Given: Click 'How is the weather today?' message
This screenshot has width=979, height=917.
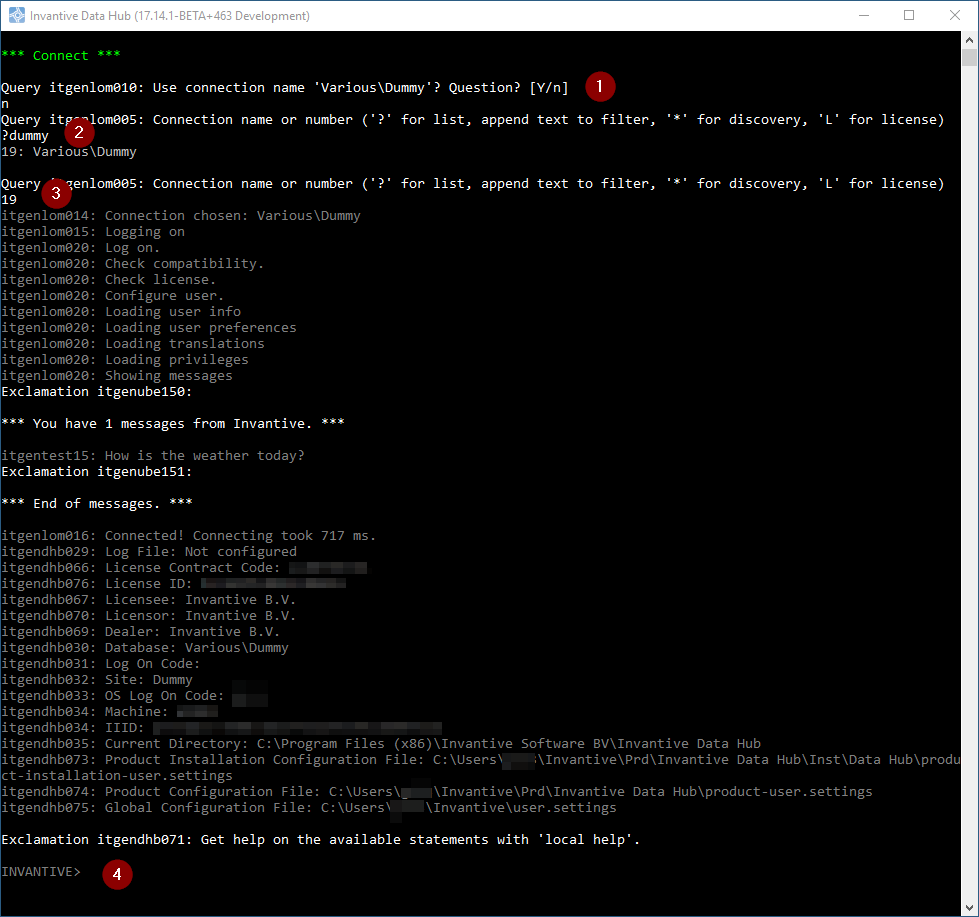Looking at the screenshot, I should pos(153,456).
